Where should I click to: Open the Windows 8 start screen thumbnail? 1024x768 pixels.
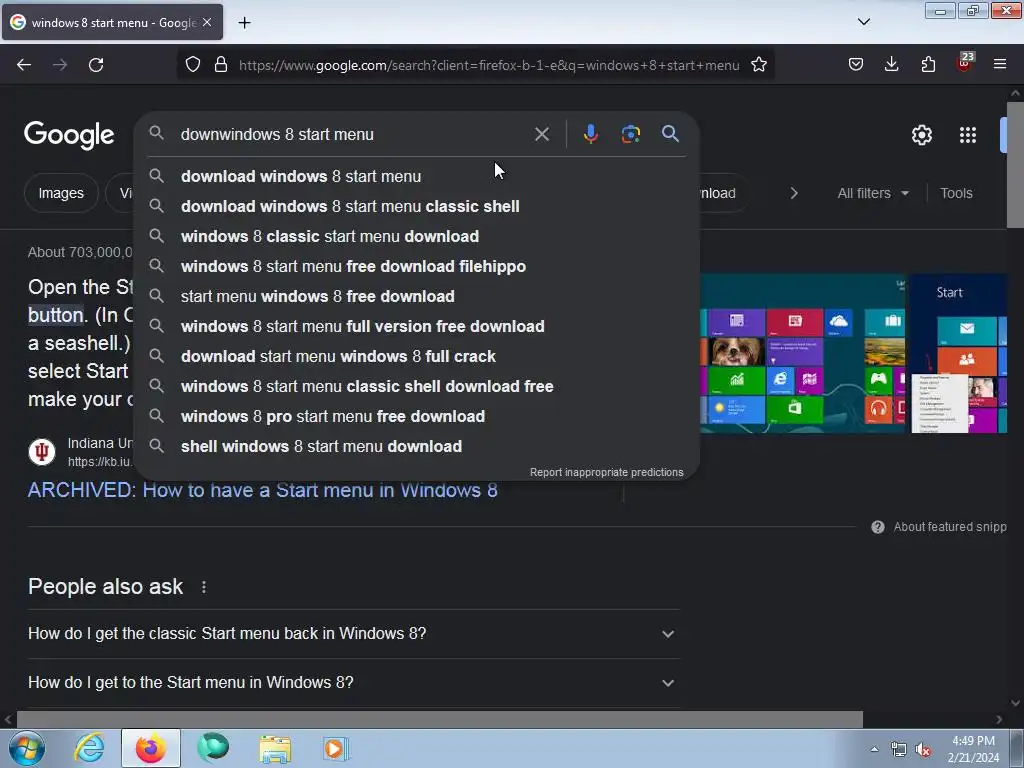[x=803, y=353]
